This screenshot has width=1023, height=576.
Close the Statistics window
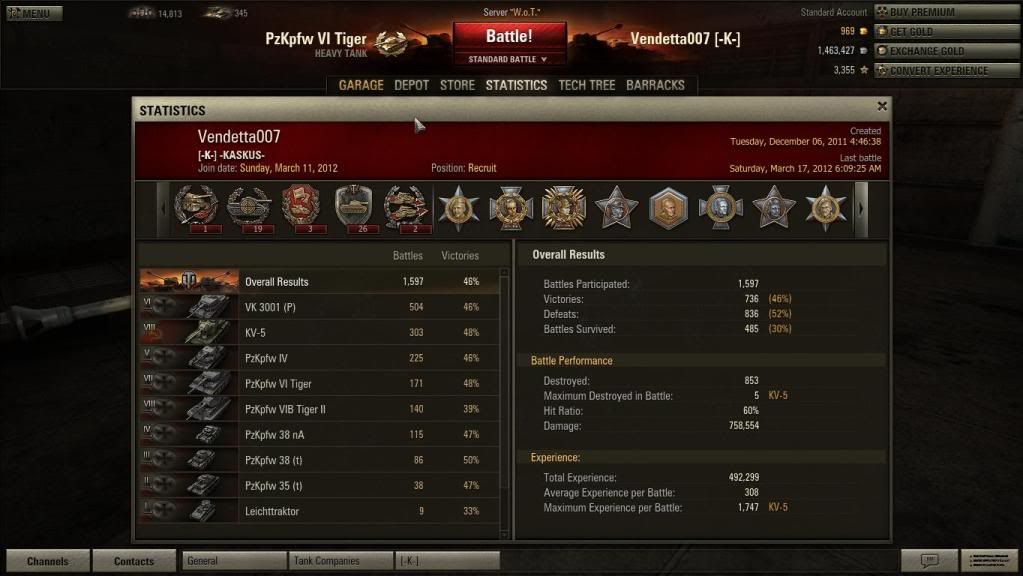tap(882, 106)
